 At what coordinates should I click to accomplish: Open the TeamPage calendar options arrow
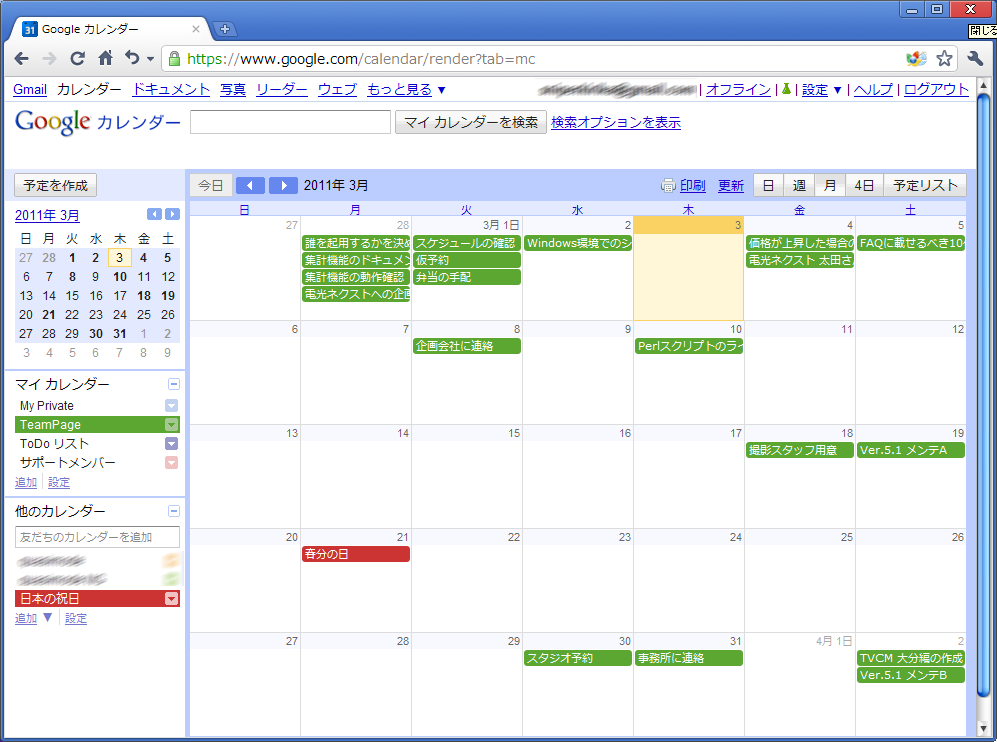171,425
